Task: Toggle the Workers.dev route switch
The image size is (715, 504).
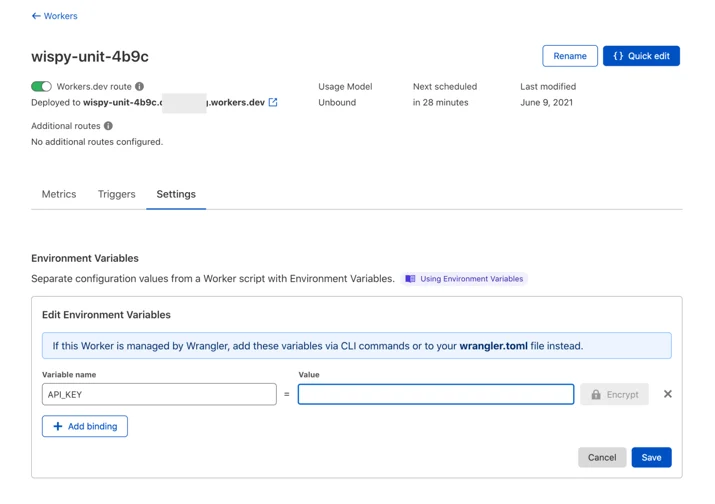Action: [41, 86]
